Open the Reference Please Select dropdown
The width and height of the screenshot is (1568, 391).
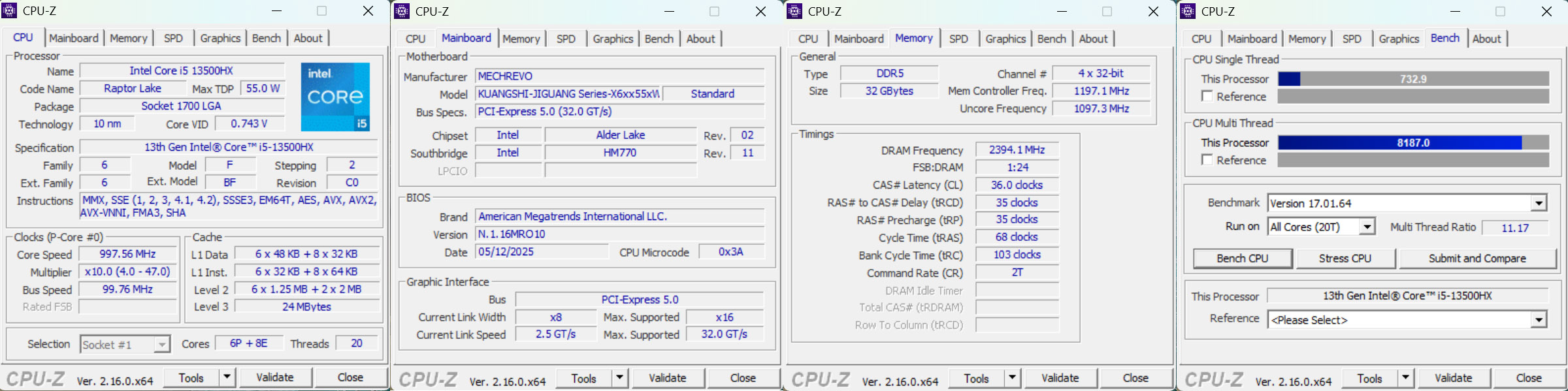pyautogui.click(x=1539, y=320)
